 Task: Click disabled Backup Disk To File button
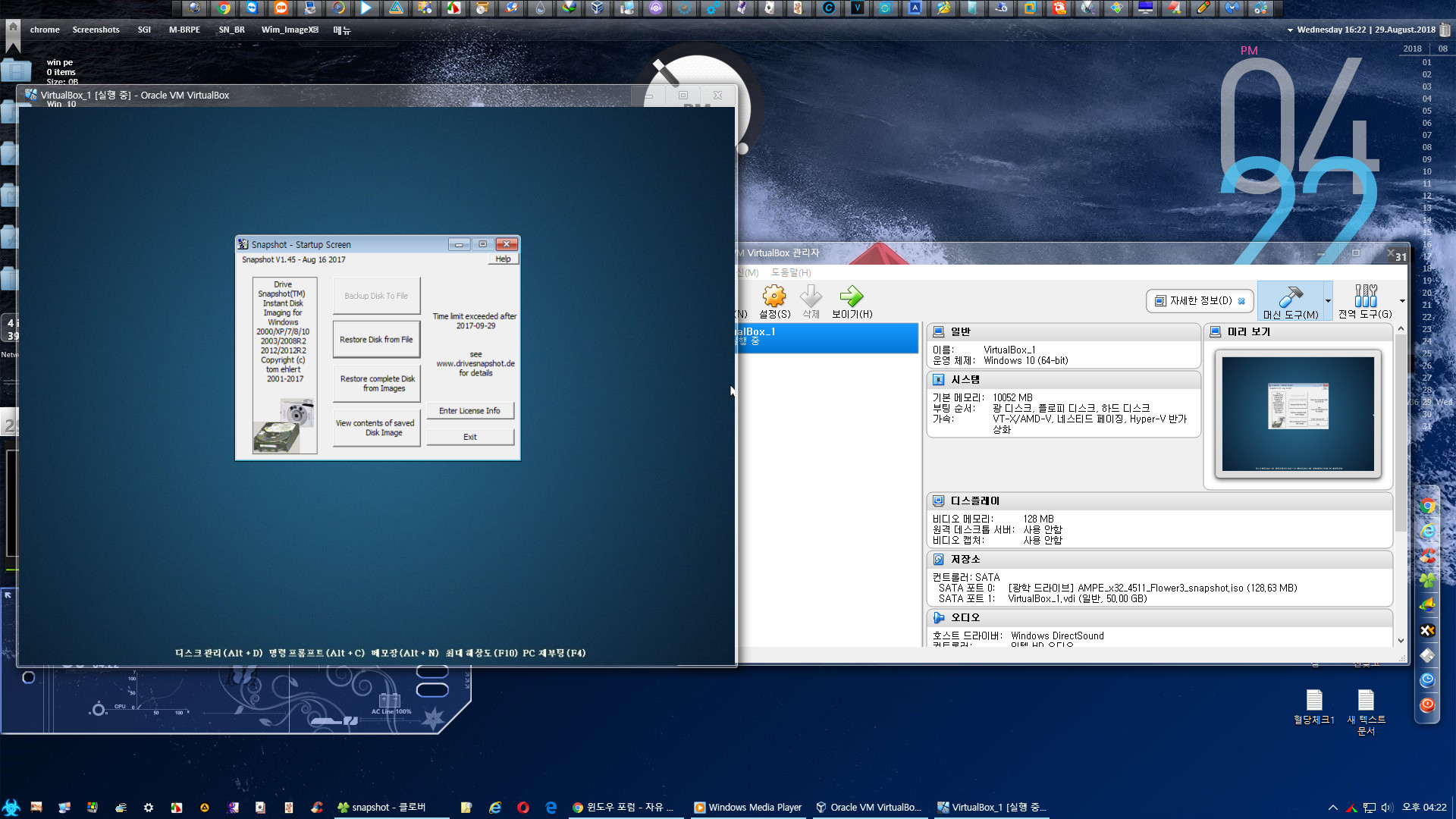click(x=376, y=296)
